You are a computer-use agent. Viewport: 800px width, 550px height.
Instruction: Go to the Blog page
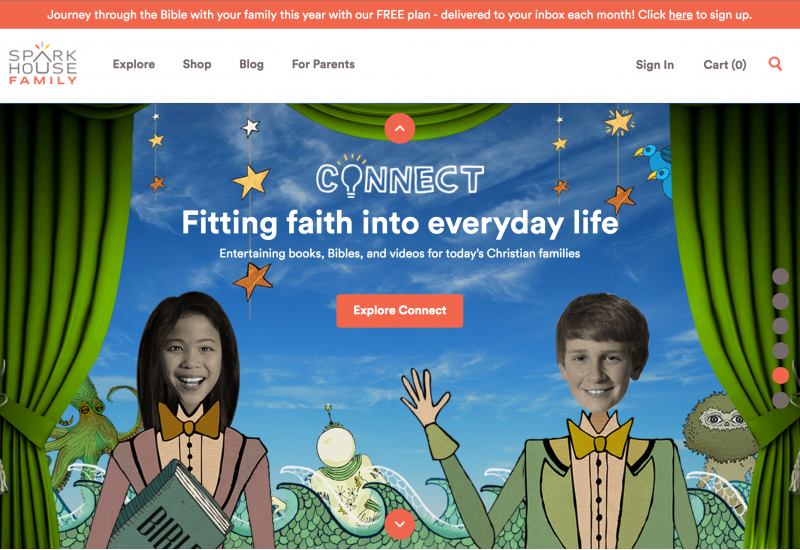(x=252, y=64)
